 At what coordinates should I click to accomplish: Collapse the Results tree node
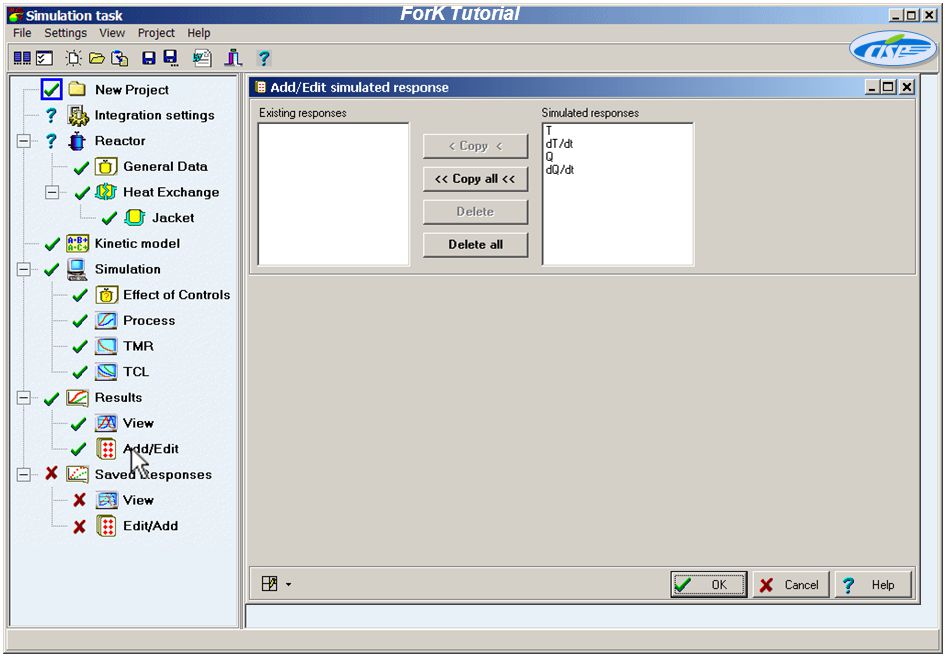[24, 397]
